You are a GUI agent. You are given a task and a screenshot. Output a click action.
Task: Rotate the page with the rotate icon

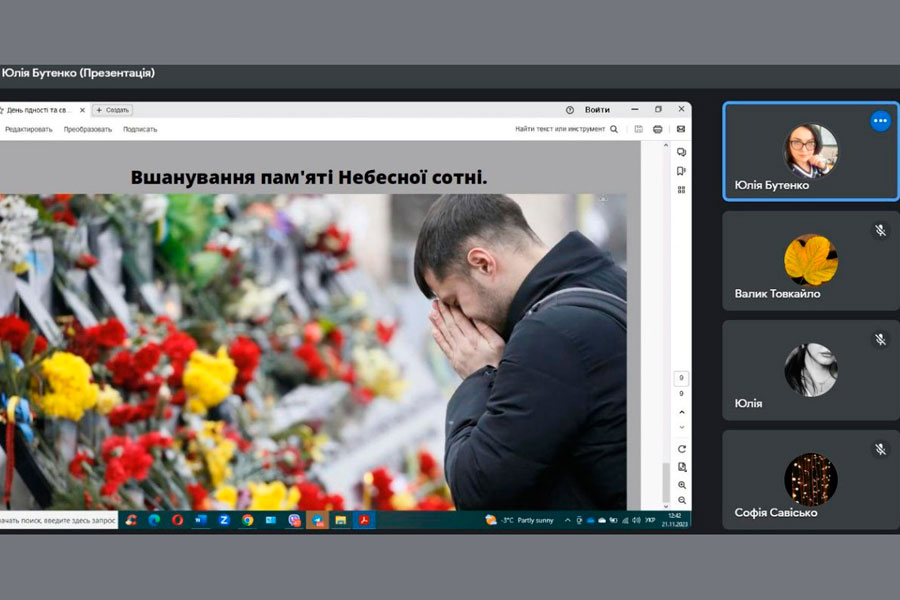point(681,449)
